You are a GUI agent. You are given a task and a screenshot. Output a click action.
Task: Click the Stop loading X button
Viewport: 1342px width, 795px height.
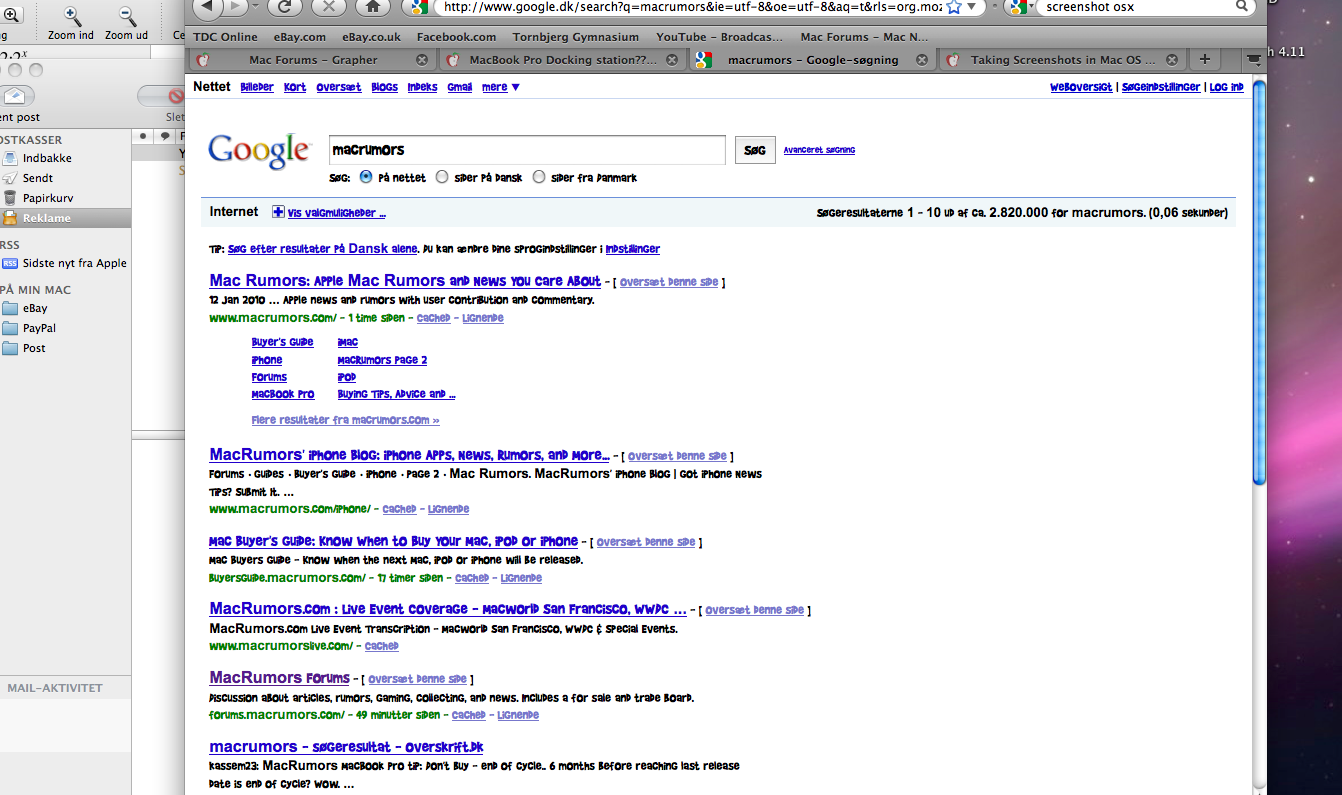pos(329,6)
